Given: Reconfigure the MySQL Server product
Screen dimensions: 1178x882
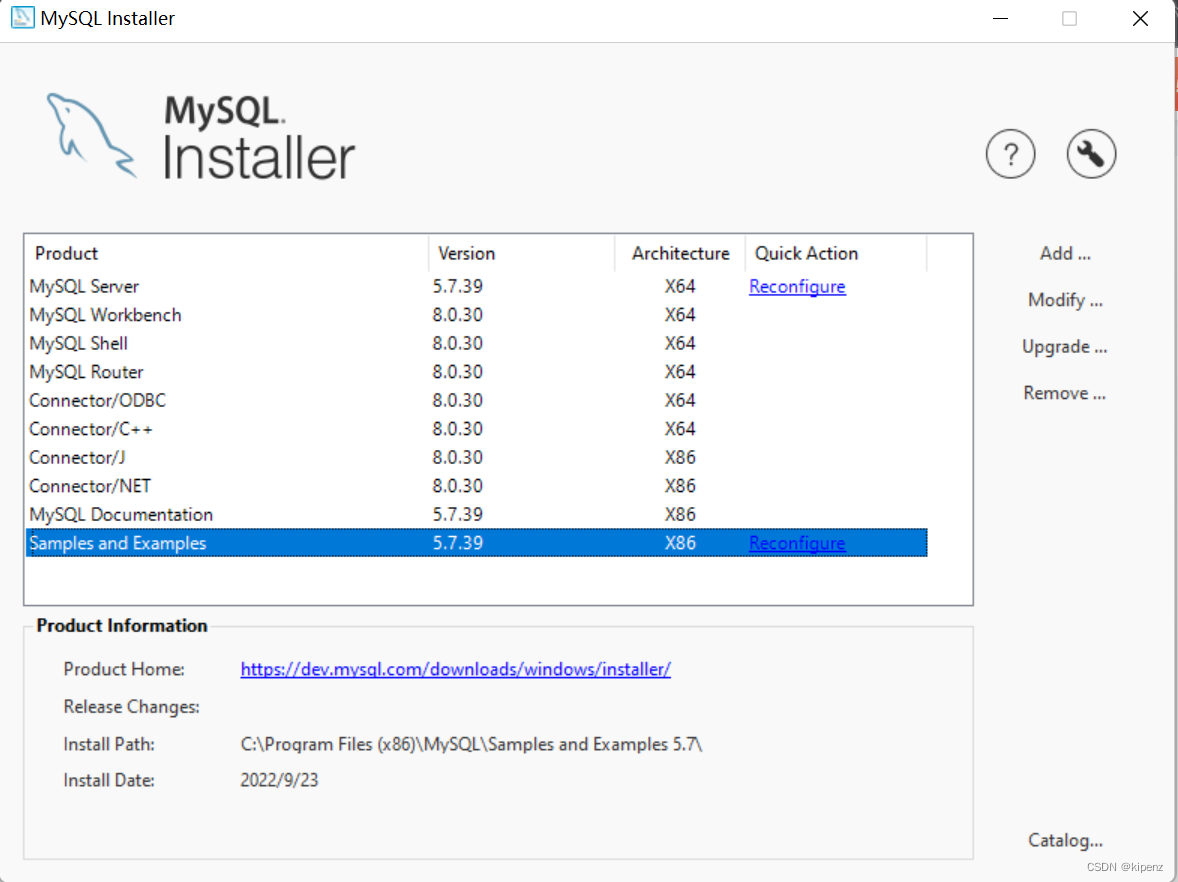Looking at the screenshot, I should (x=797, y=287).
